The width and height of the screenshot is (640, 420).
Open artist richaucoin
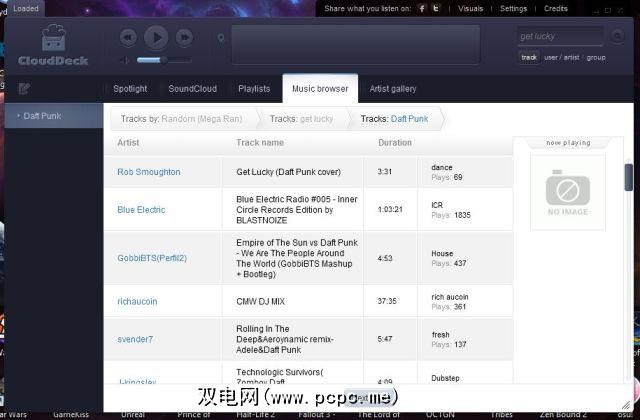(x=137, y=301)
